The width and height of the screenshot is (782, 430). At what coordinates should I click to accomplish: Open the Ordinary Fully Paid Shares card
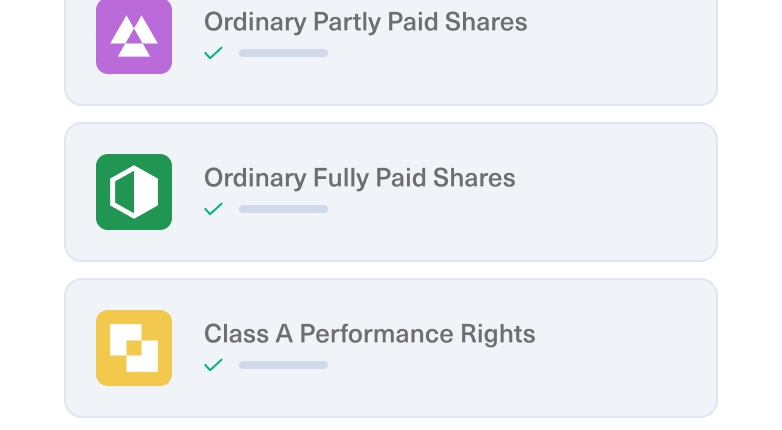tap(391, 192)
